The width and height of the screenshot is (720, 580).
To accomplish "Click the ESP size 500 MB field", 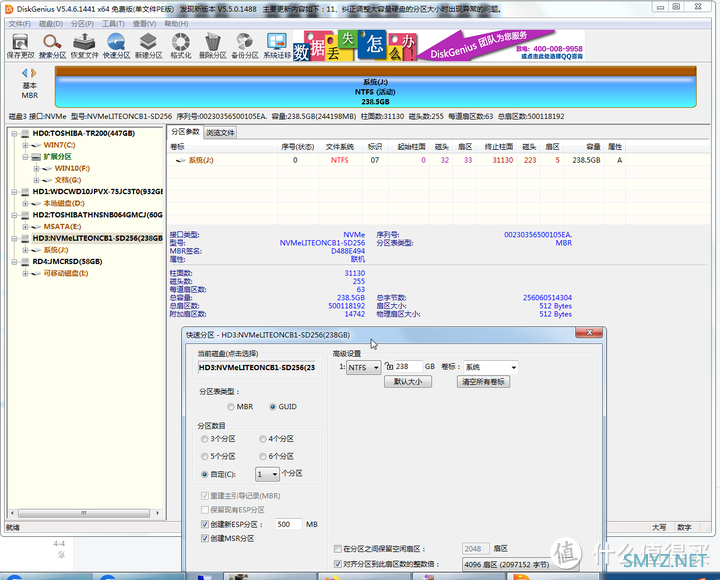I will click(289, 524).
